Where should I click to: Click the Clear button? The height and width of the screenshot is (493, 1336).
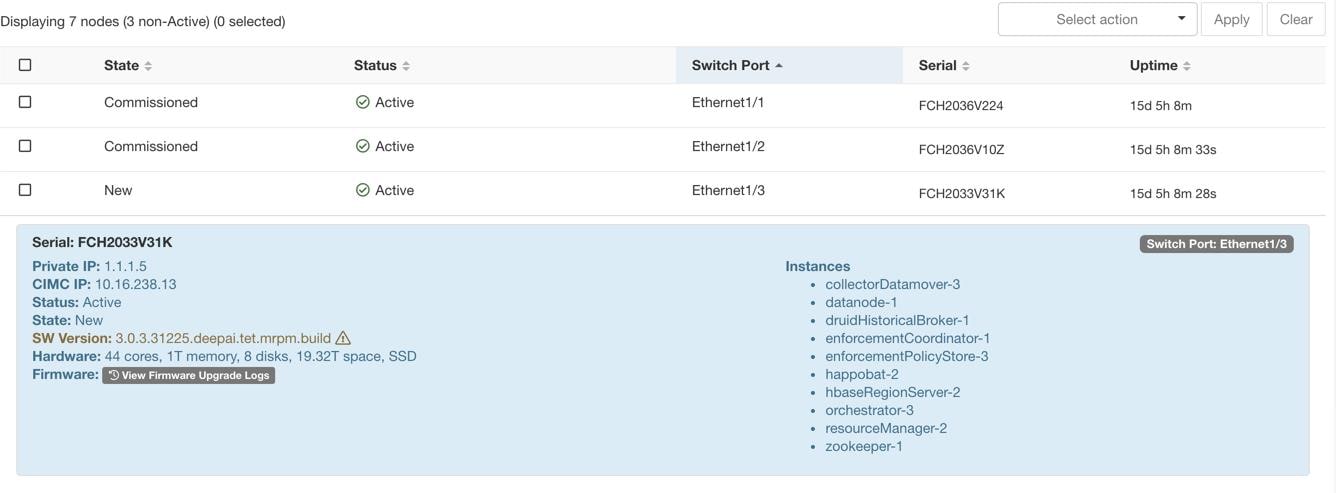click(1296, 19)
